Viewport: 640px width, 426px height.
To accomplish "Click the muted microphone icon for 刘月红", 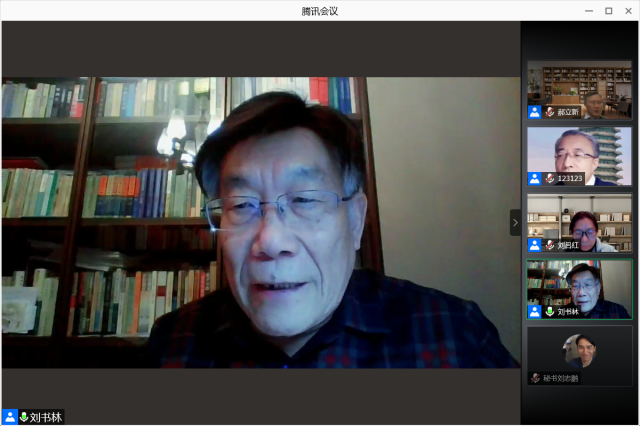I will (549, 245).
